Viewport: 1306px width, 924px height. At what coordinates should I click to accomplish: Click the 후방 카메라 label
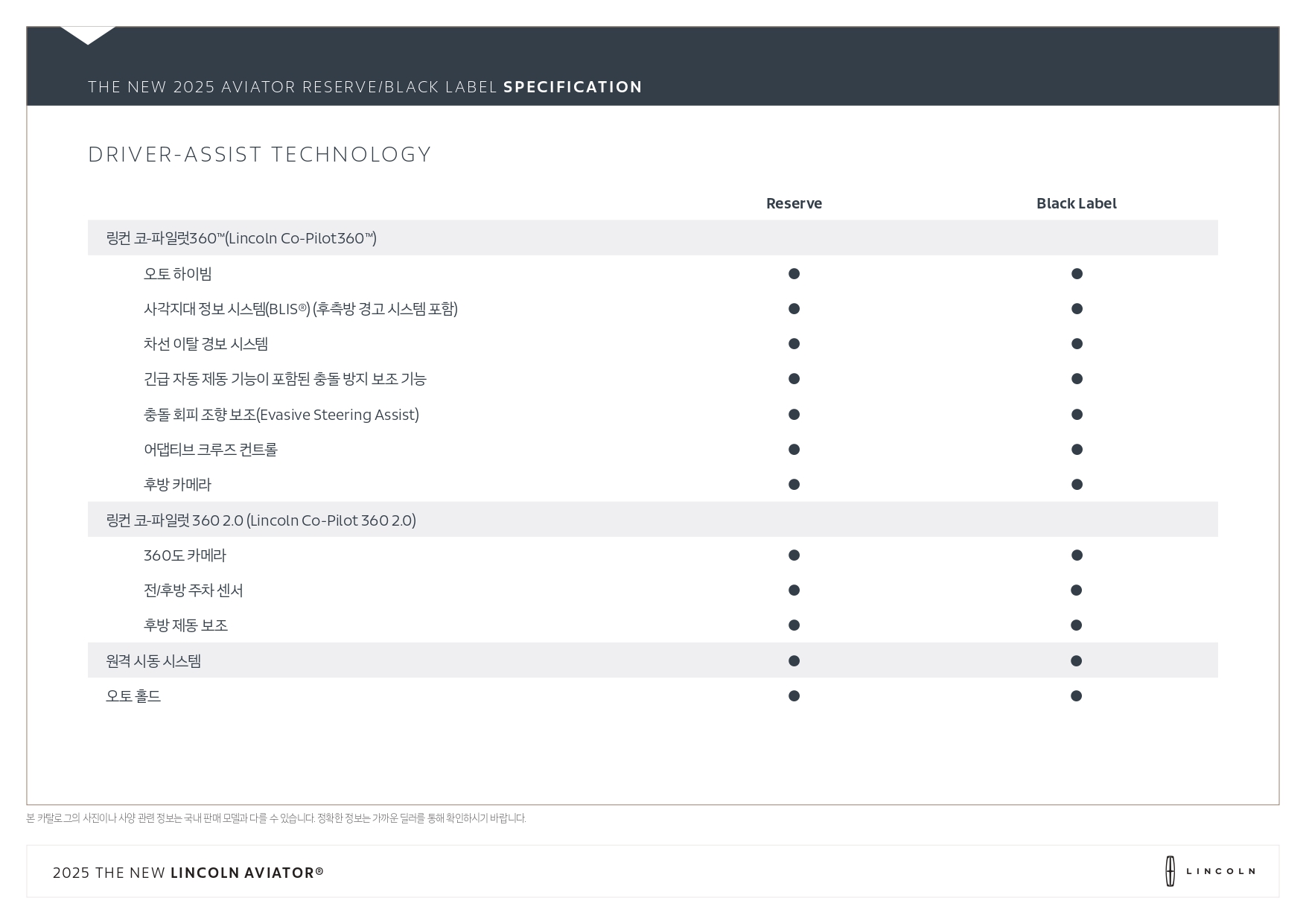point(177,485)
